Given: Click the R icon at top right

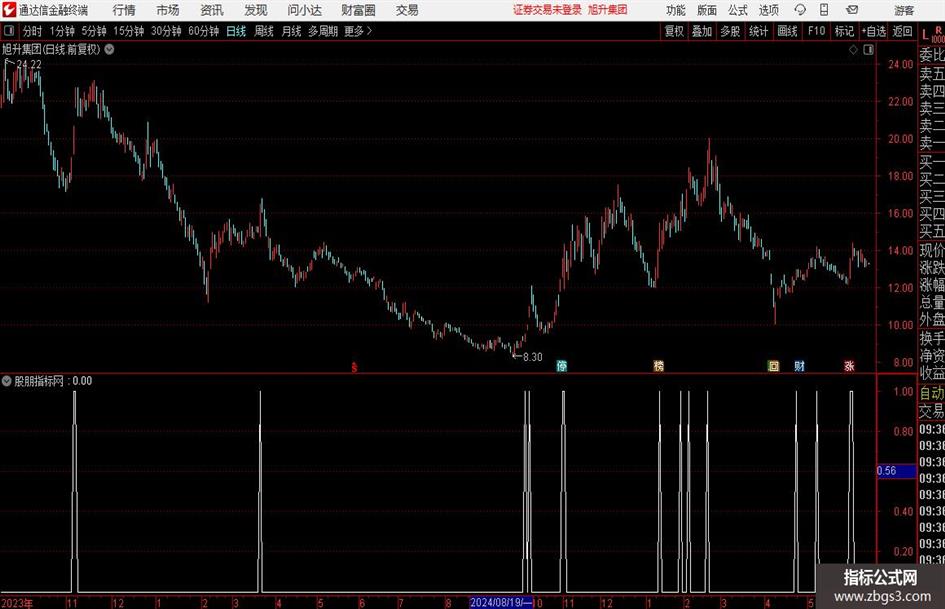Looking at the screenshot, I should [x=938, y=30].
